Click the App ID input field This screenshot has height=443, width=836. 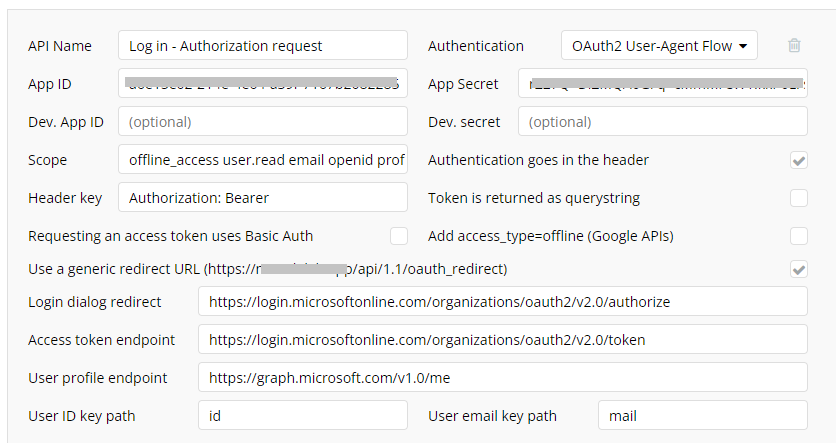click(x=263, y=83)
